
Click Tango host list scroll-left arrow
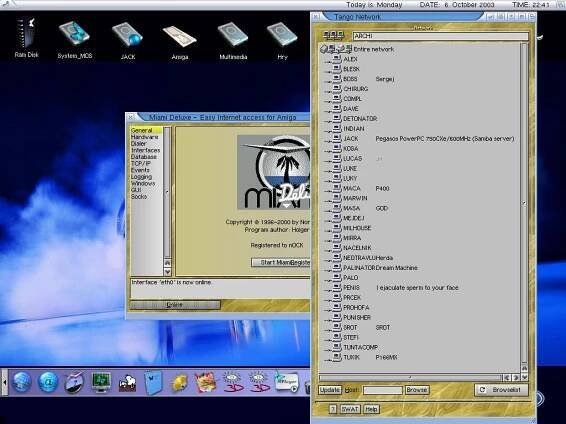(507, 377)
